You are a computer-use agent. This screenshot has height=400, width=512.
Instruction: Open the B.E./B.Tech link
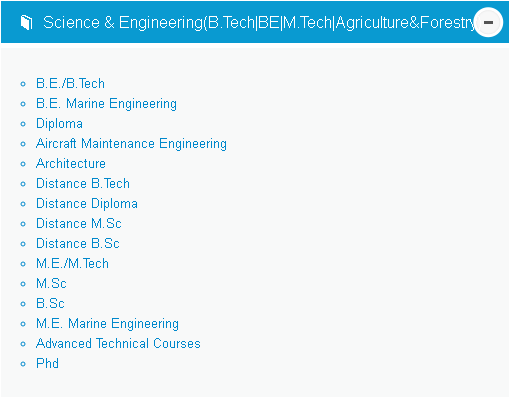(70, 83)
